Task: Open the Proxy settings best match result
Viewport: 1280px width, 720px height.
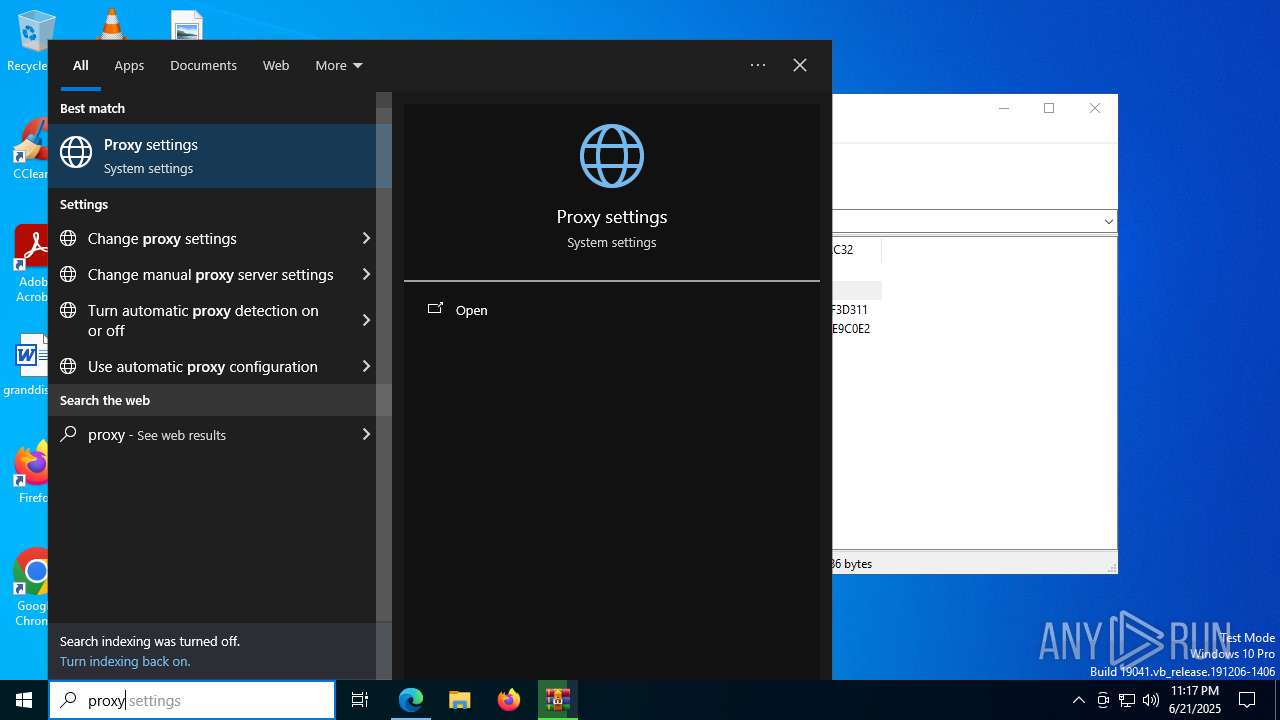Action: pos(219,156)
